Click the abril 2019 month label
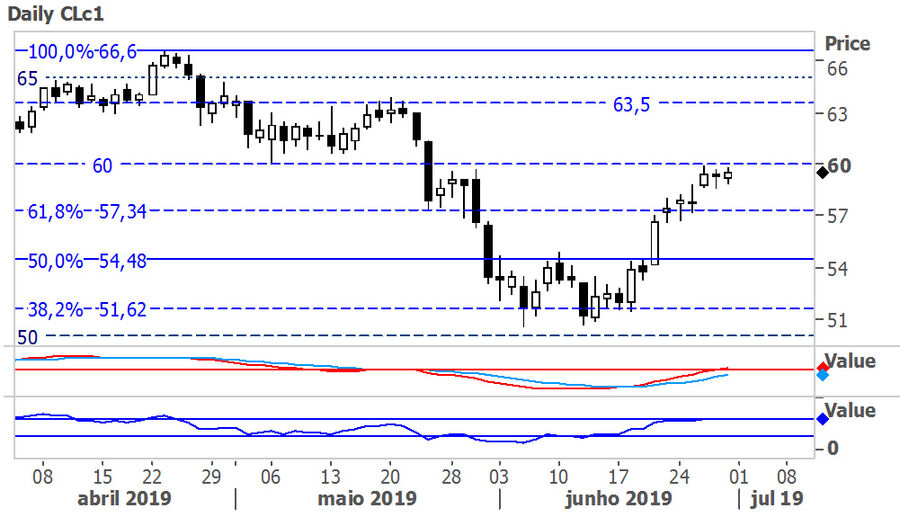The image size is (900, 517). tap(124, 498)
